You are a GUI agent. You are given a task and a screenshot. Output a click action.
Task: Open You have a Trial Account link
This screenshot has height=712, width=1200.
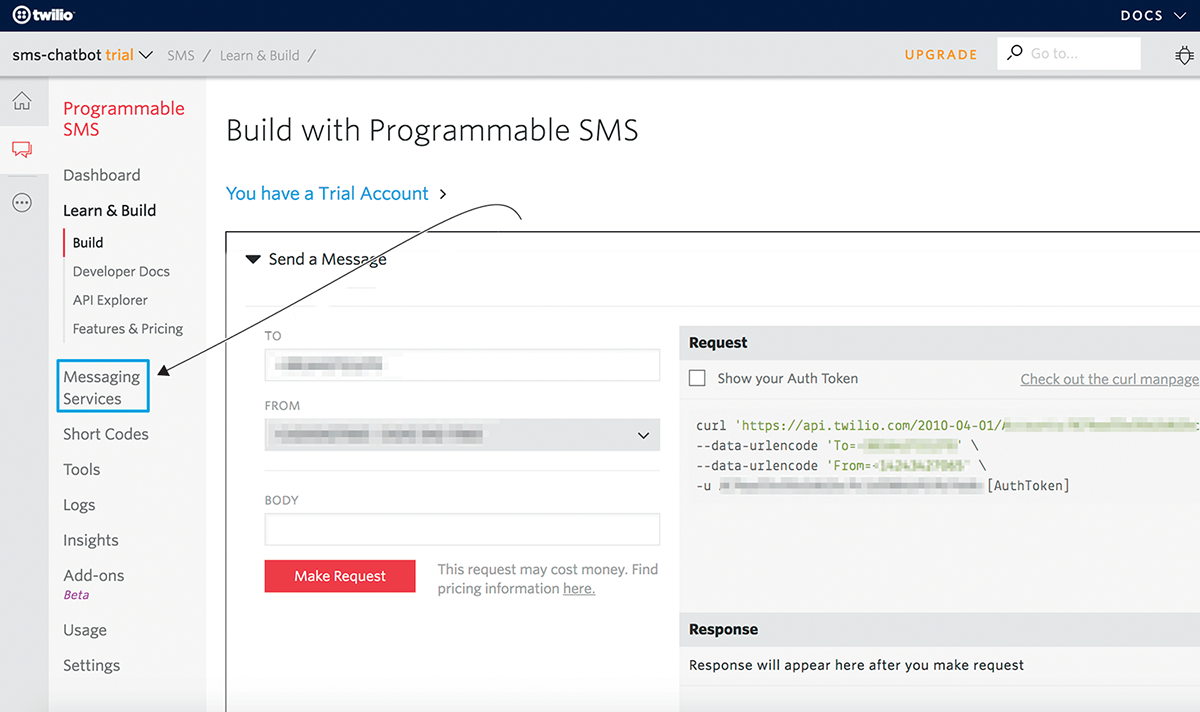(327, 194)
